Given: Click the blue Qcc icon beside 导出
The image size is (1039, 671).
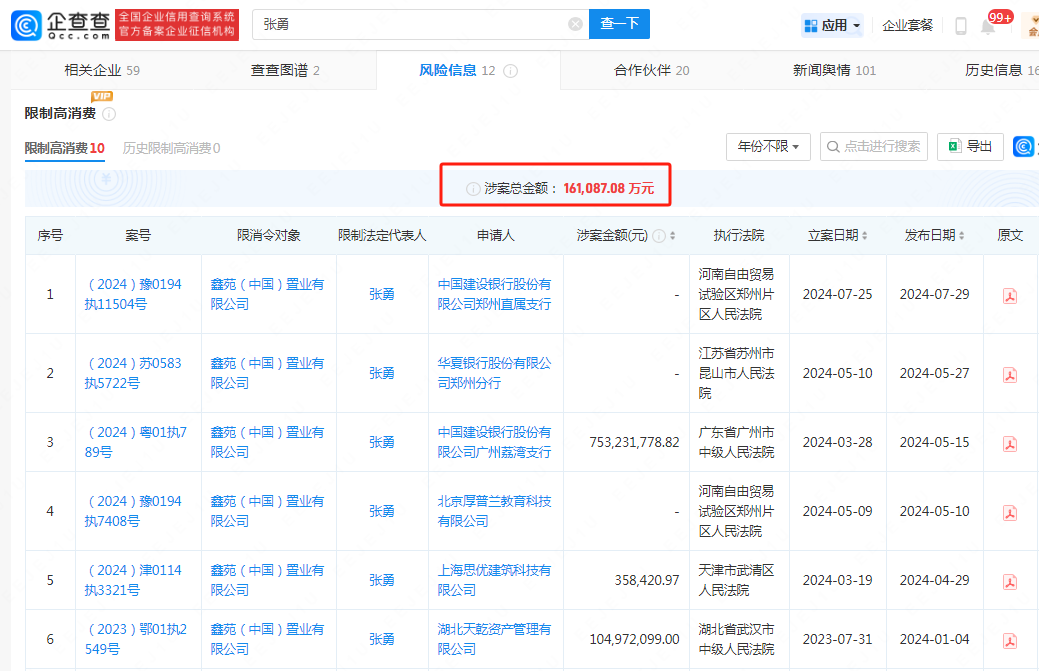Looking at the screenshot, I should (x=1023, y=147).
